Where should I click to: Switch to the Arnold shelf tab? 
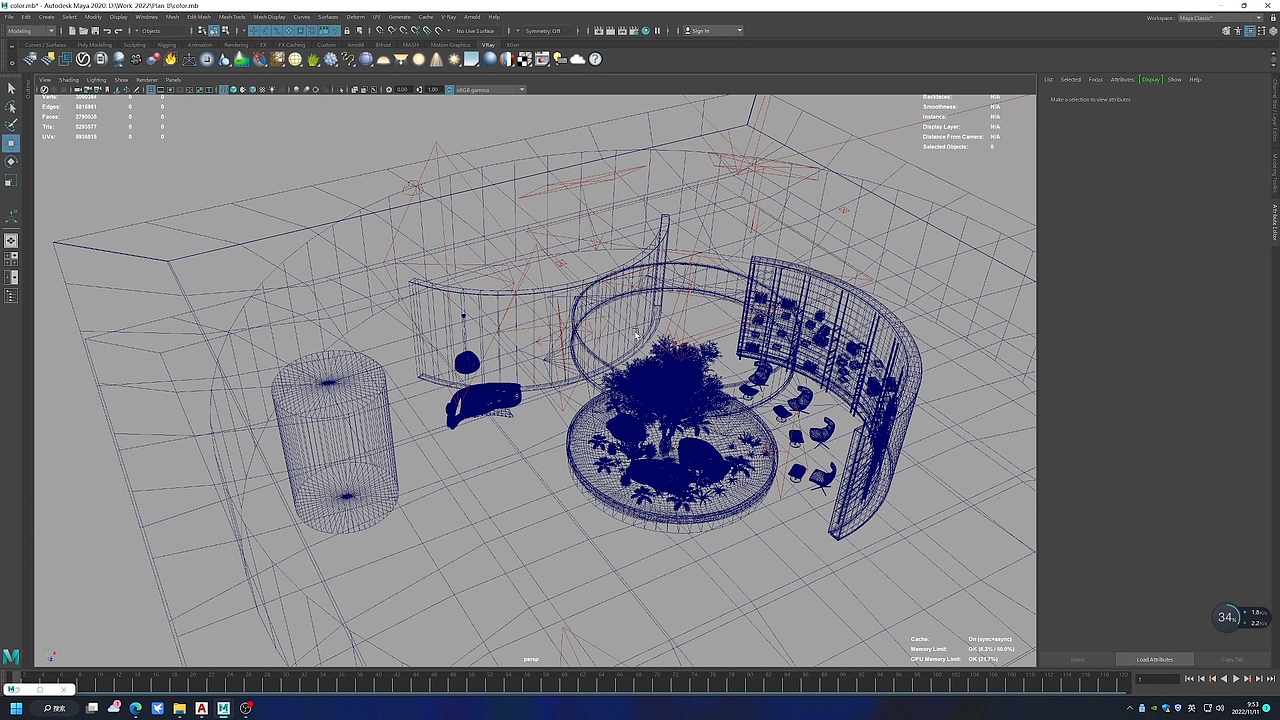pos(355,45)
